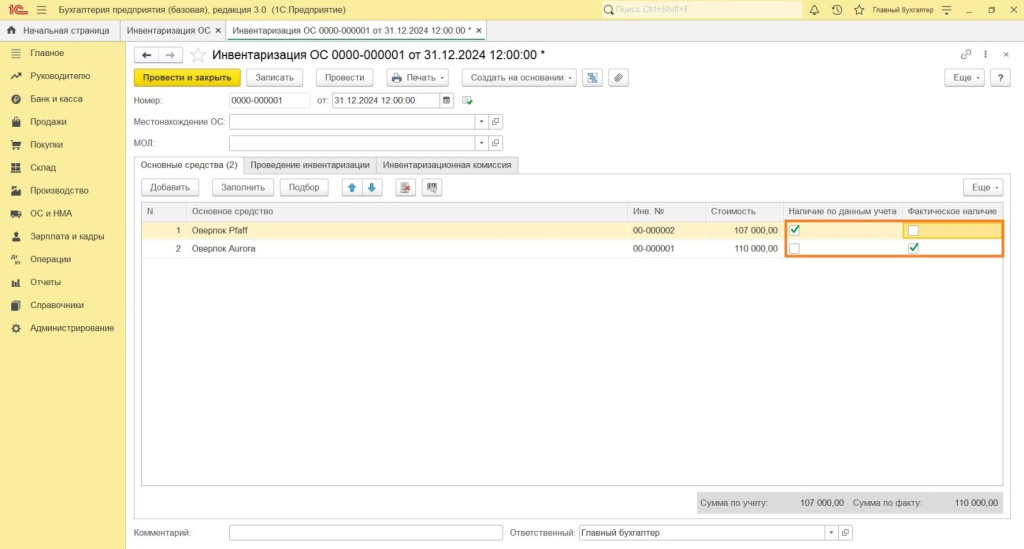Click the barcode scanner icon in table toolbar
This screenshot has height=549, width=1024.
pos(432,188)
